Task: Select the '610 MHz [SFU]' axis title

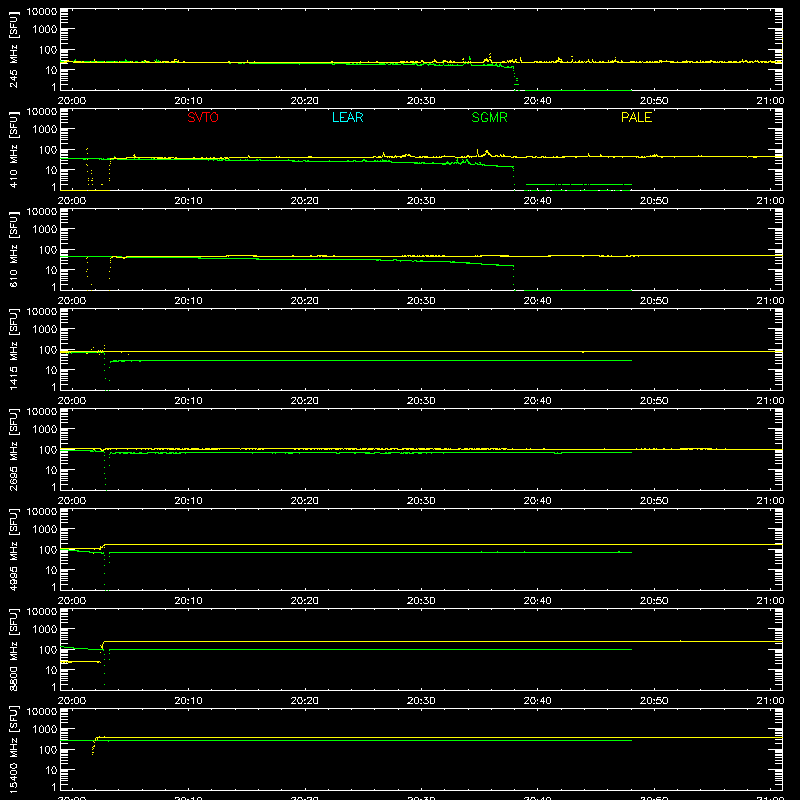Action: click(13, 249)
